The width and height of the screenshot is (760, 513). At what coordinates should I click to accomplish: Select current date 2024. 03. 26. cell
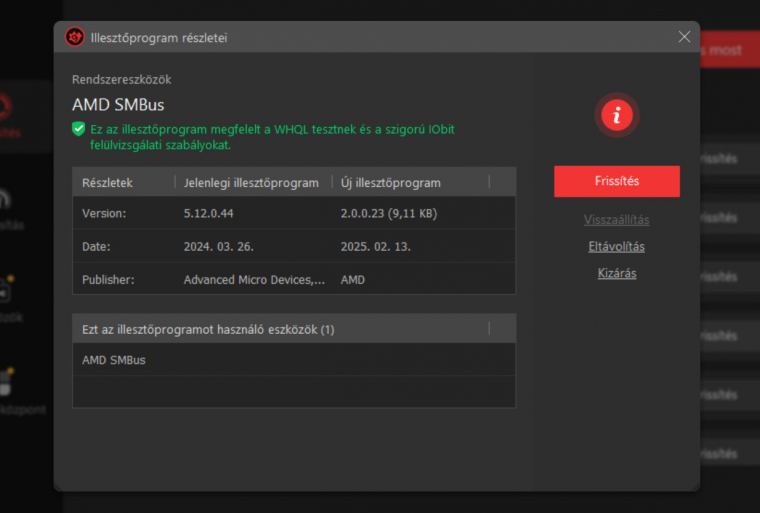coord(219,246)
